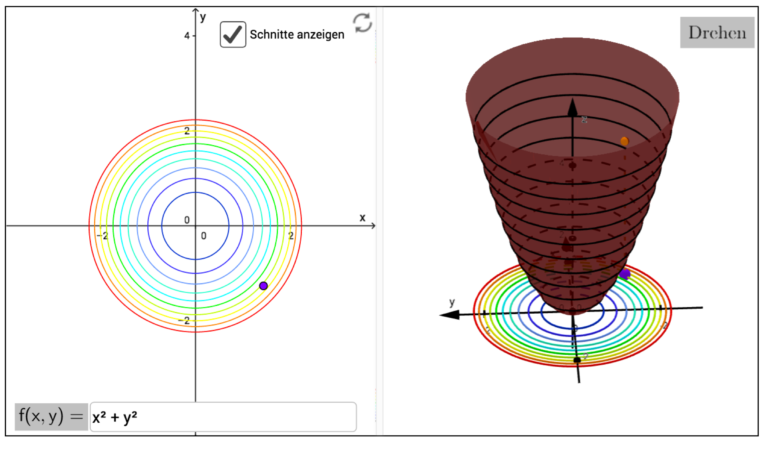This screenshot has width=768, height=450.
Task: Click the paraboloid vertex at the 3D origin
Action: [x=573, y=311]
